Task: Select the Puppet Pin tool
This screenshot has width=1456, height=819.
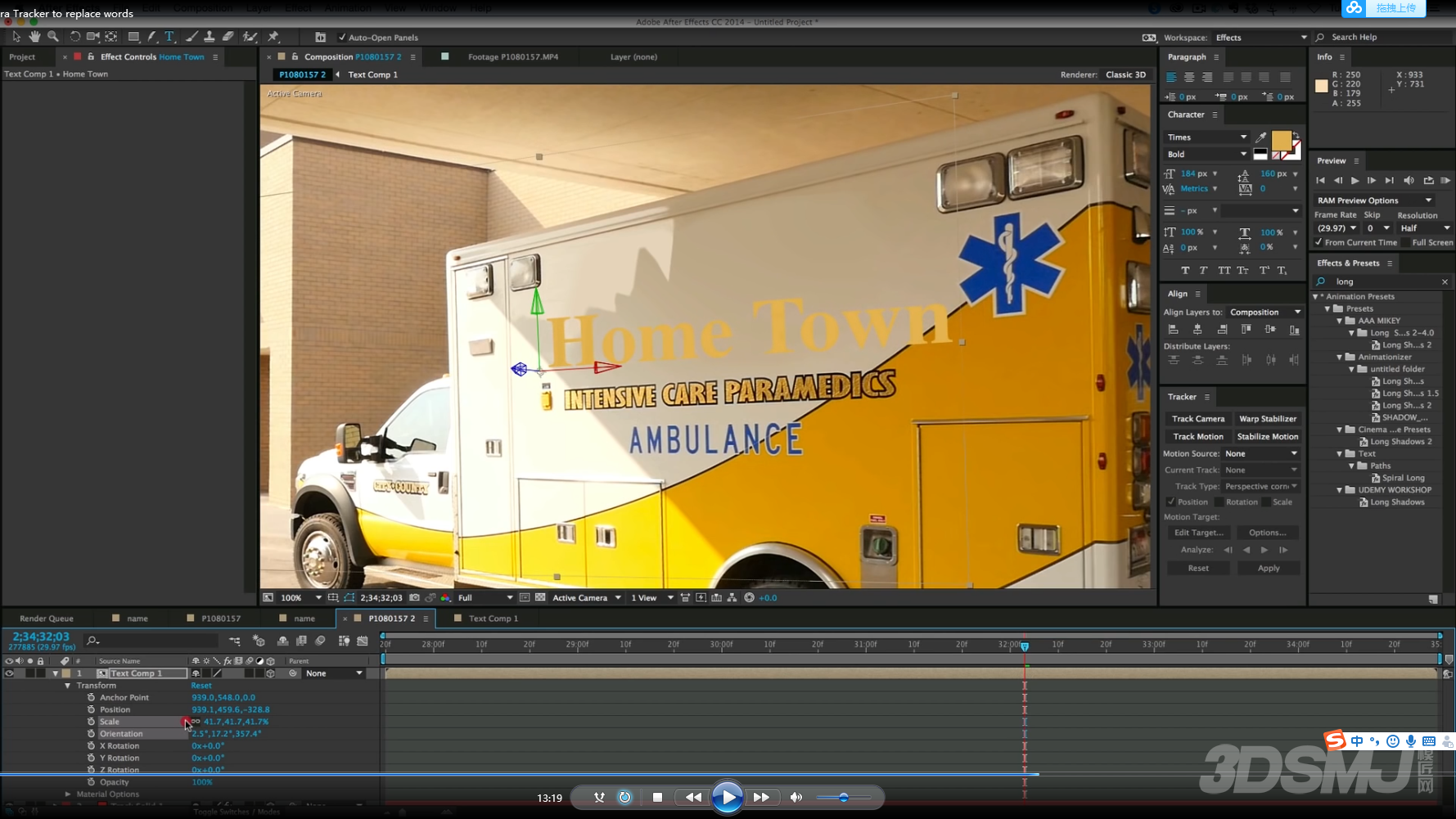Action: 273,37
